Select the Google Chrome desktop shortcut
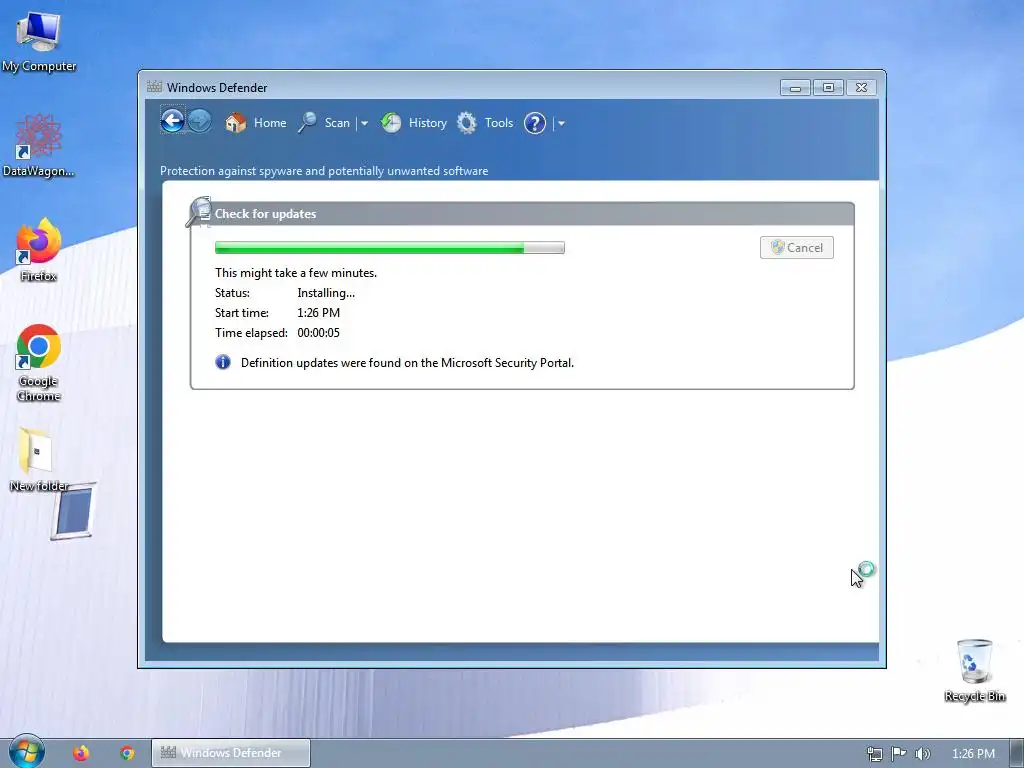Screen dimensions: 1024x768 pos(39,363)
